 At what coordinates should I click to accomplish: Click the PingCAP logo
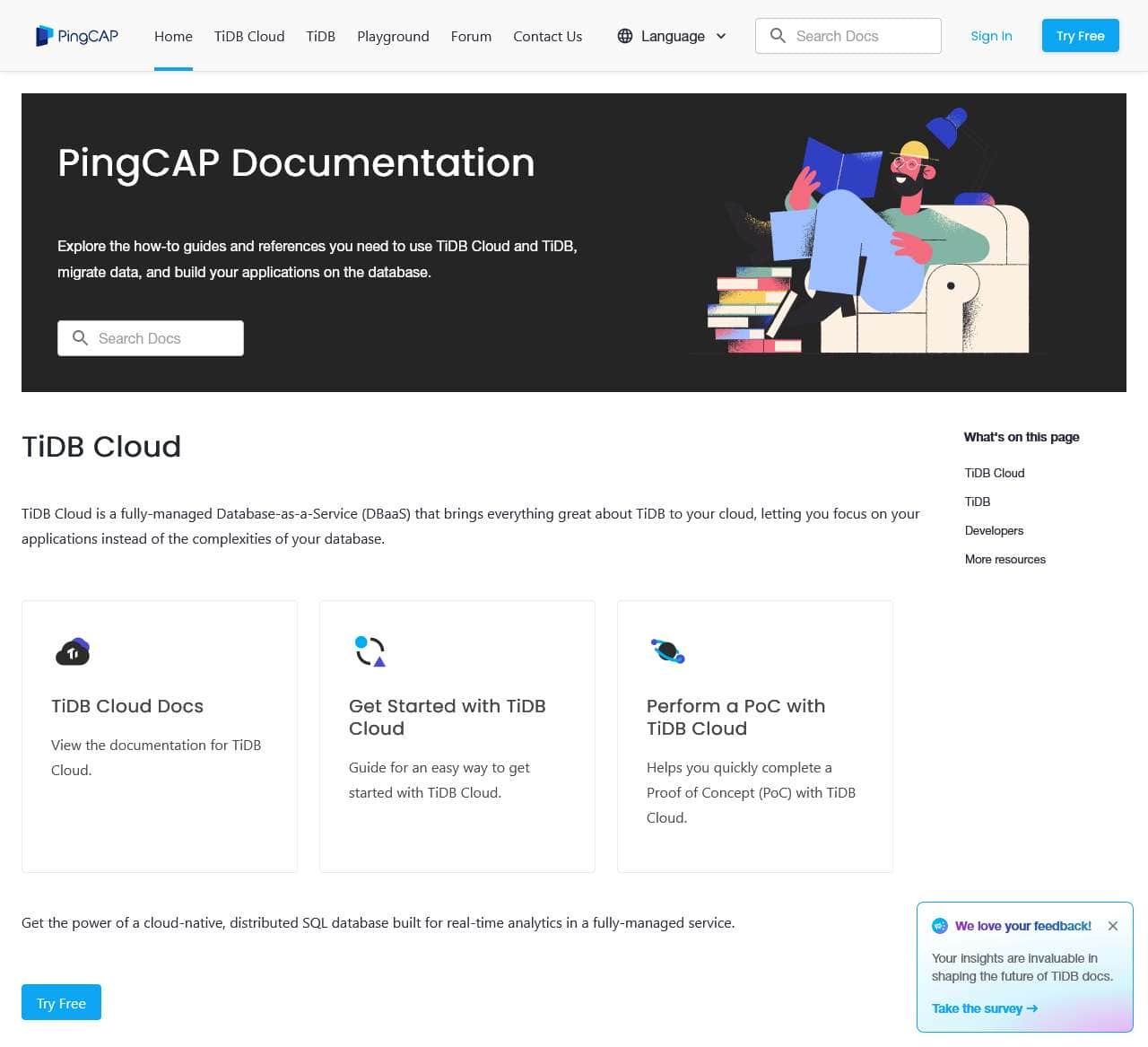[76, 35]
